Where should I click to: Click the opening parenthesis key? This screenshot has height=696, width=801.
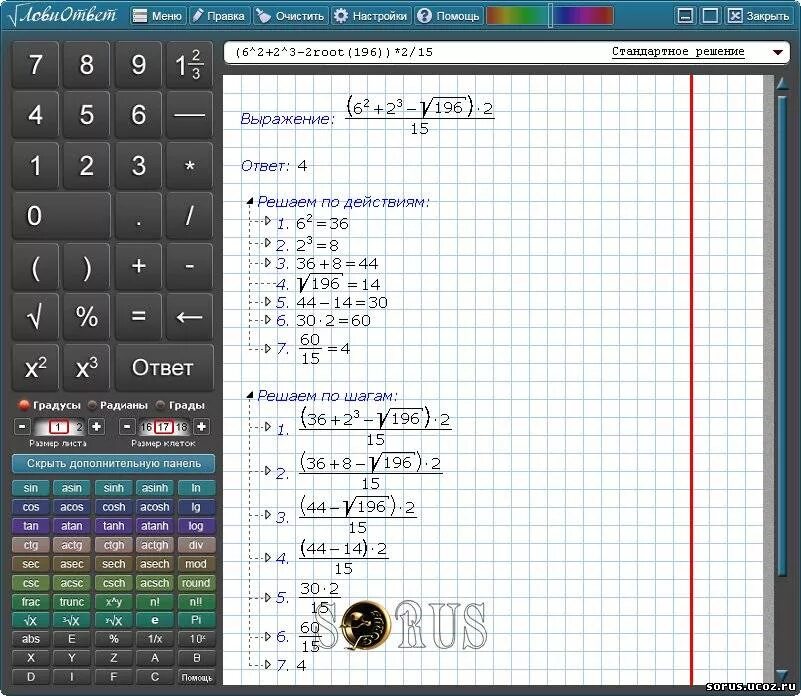35,267
